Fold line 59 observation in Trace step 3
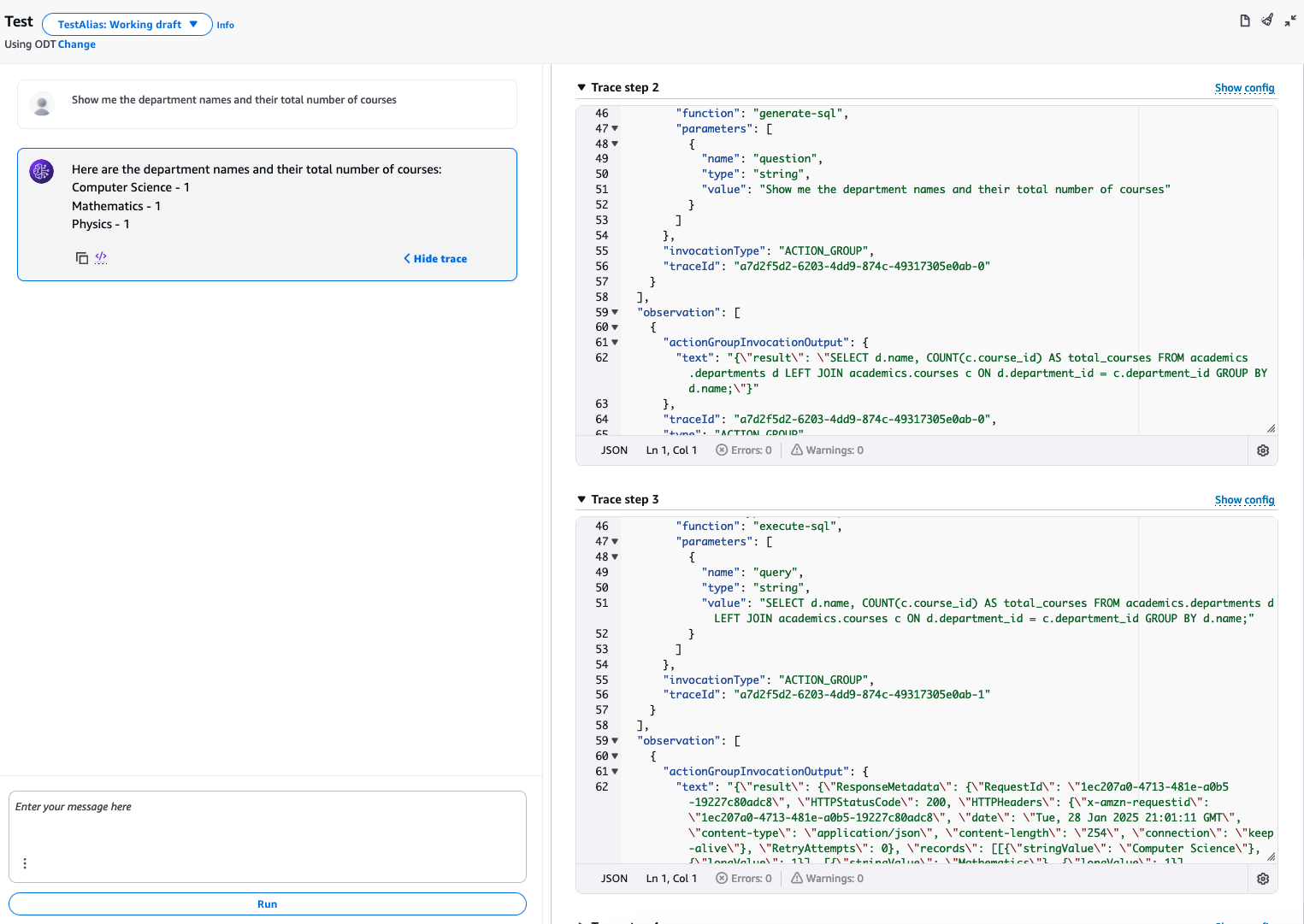The width and height of the screenshot is (1304, 924). 615,741
